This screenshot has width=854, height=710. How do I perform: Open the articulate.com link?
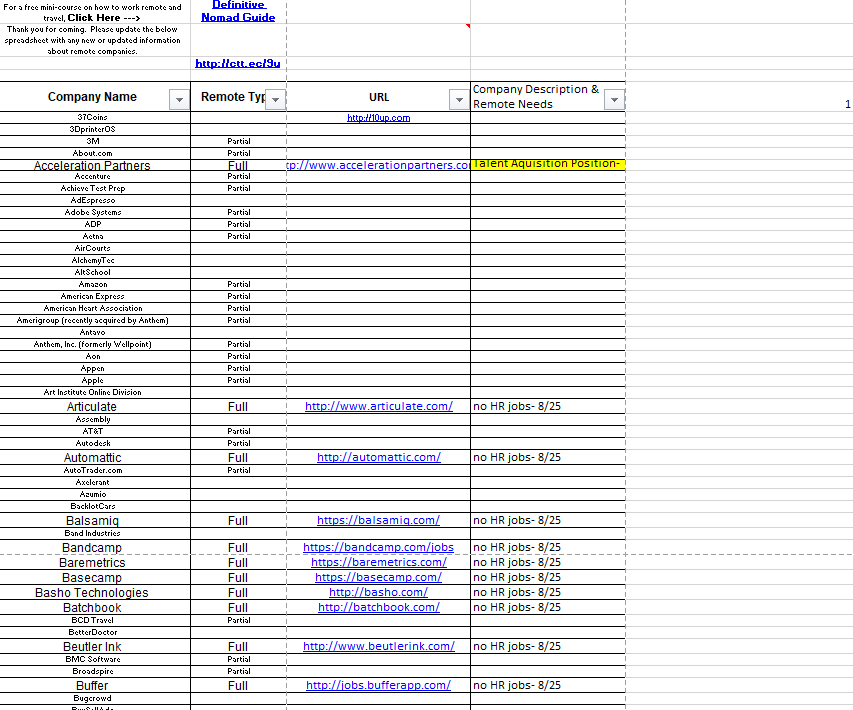click(x=379, y=406)
